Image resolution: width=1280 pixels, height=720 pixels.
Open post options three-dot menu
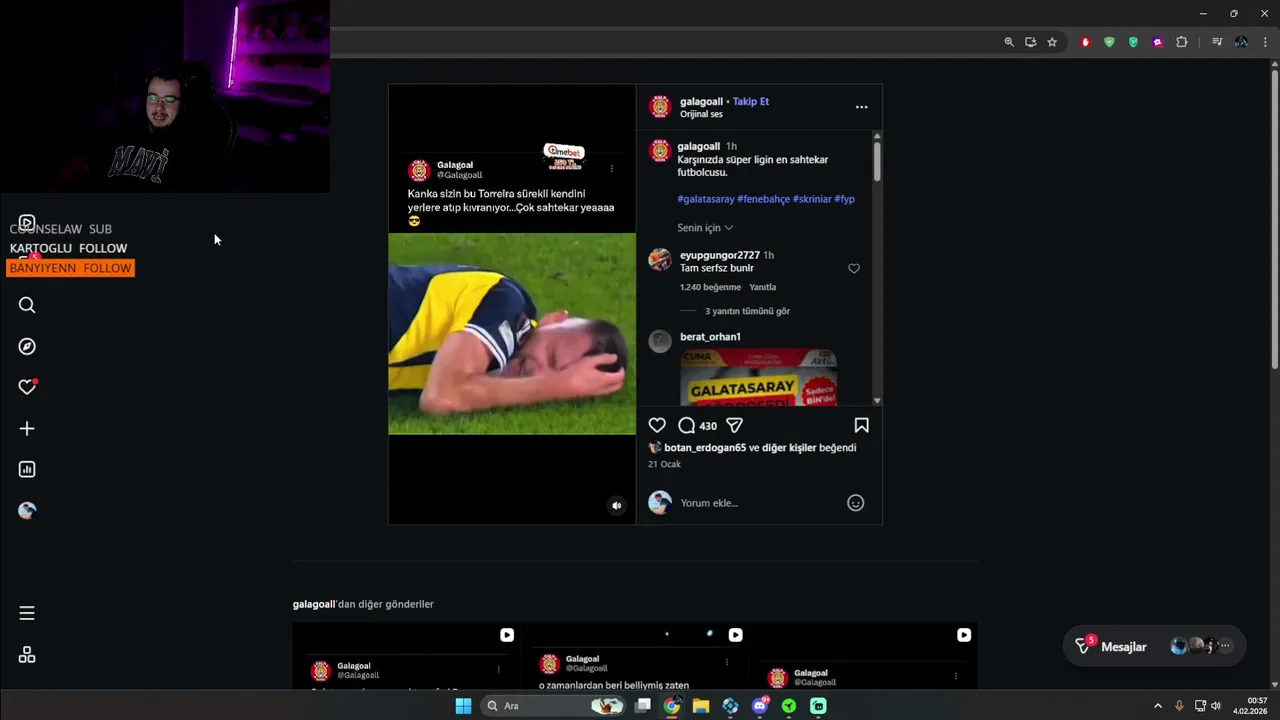pyautogui.click(x=861, y=107)
